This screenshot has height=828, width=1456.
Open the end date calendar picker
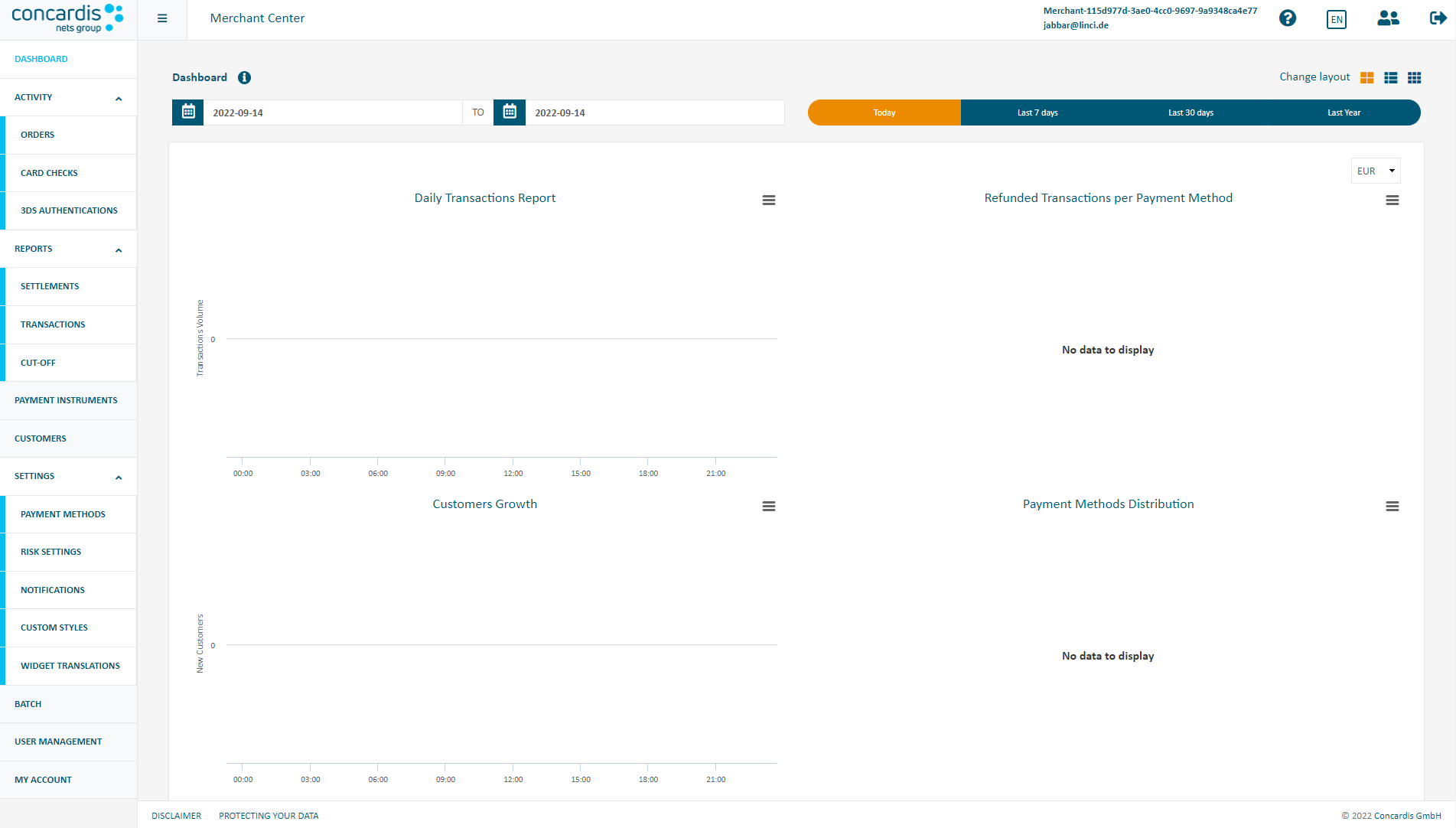point(510,112)
